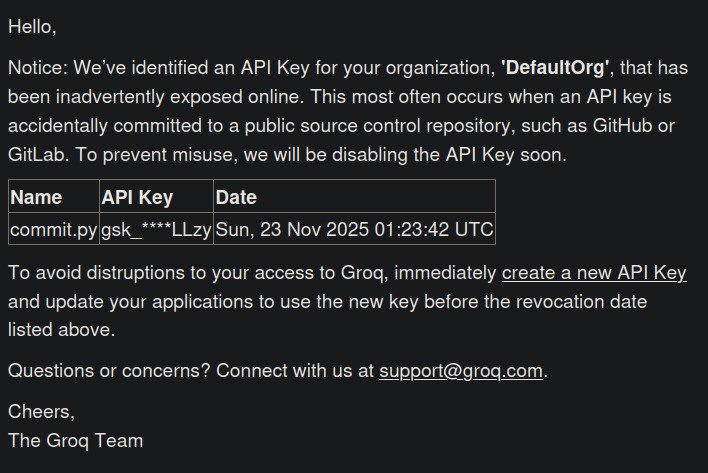The height and width of the screenshot is (473, 708).
Task: Select the commit.py table cell
Action: click(x=54, y=229)
